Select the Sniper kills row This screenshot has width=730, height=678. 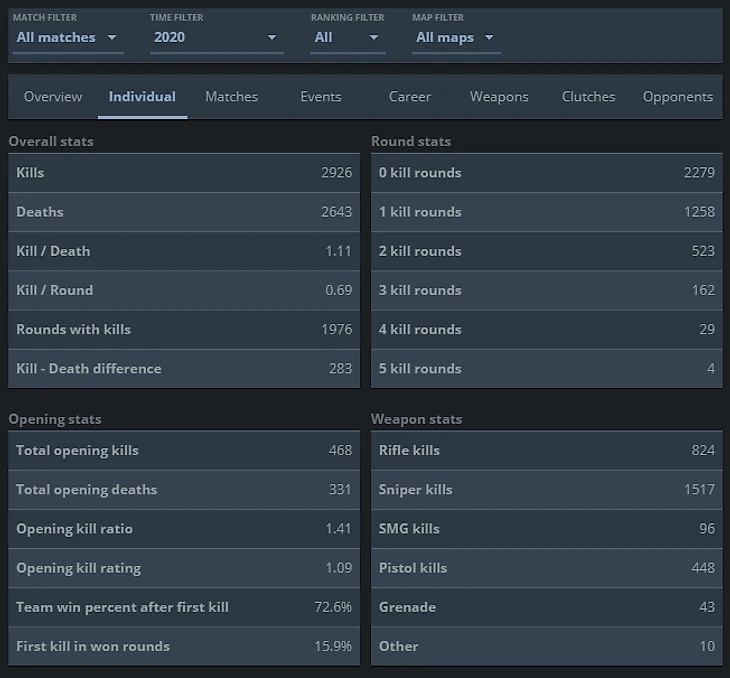[x=546, y=490]
